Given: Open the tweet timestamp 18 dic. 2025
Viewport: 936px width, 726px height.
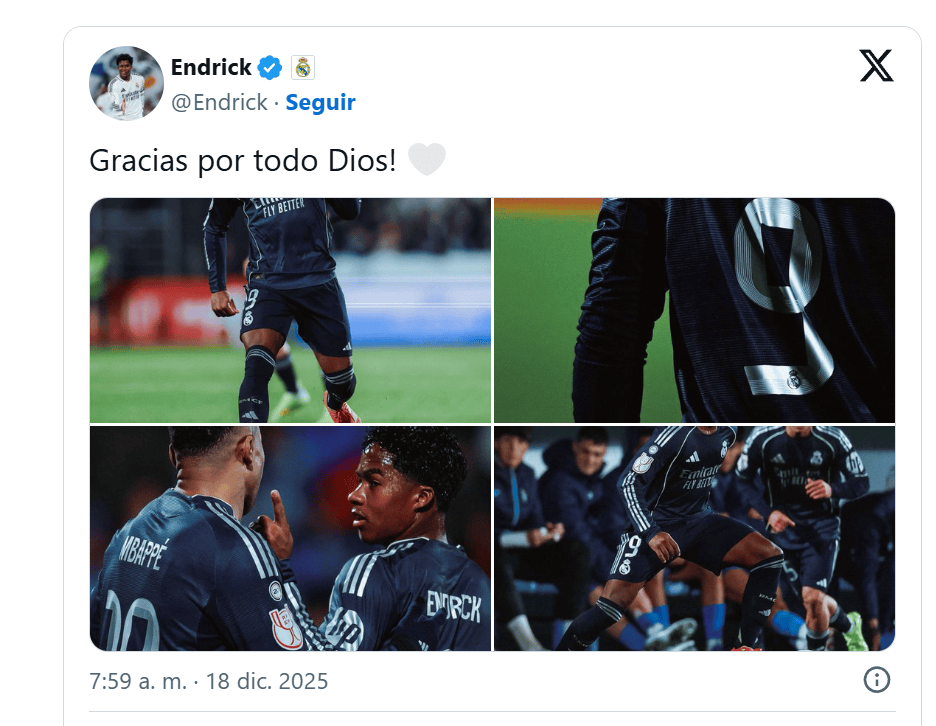Looking at the screenshot, I should (x=267, y=681).
